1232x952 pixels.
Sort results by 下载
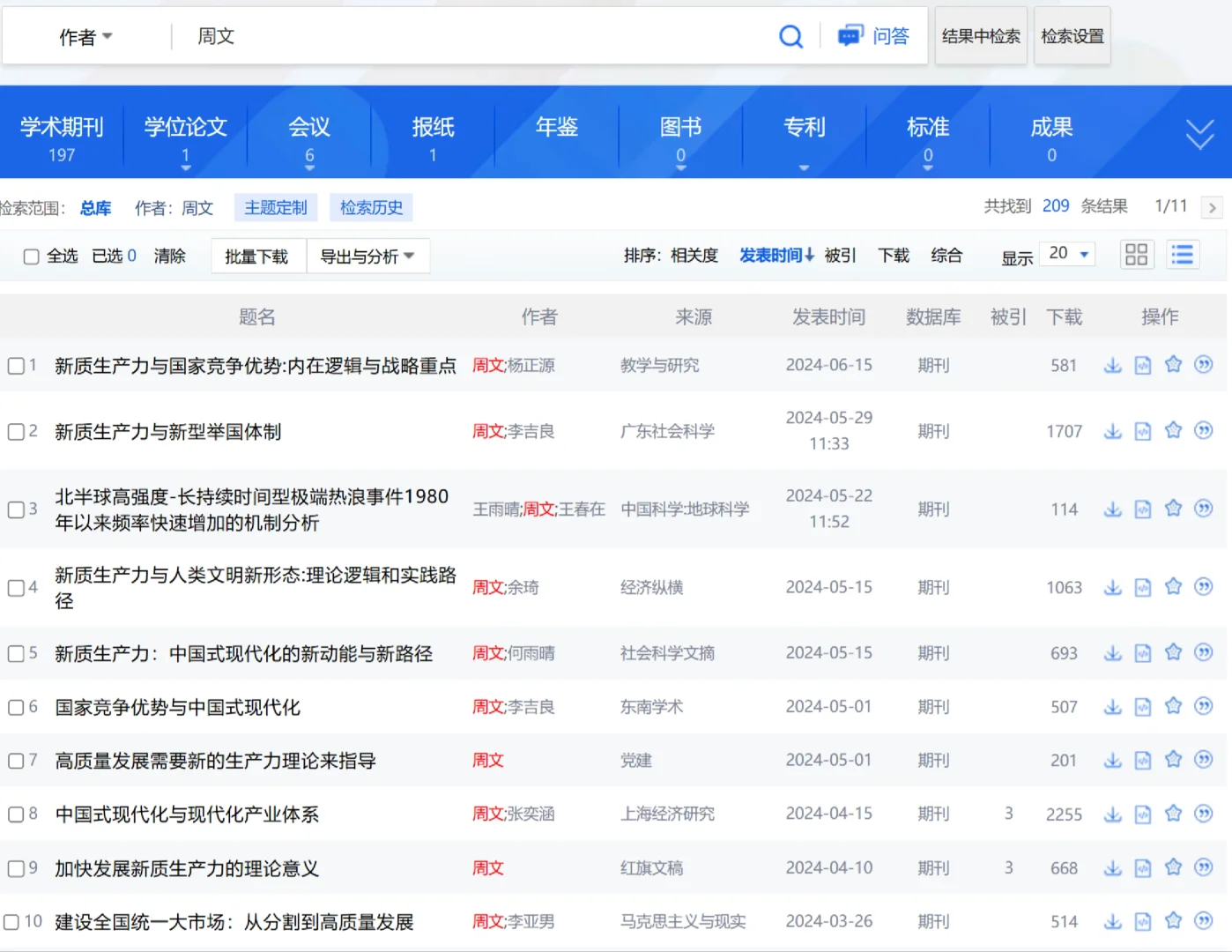[894, 256]
